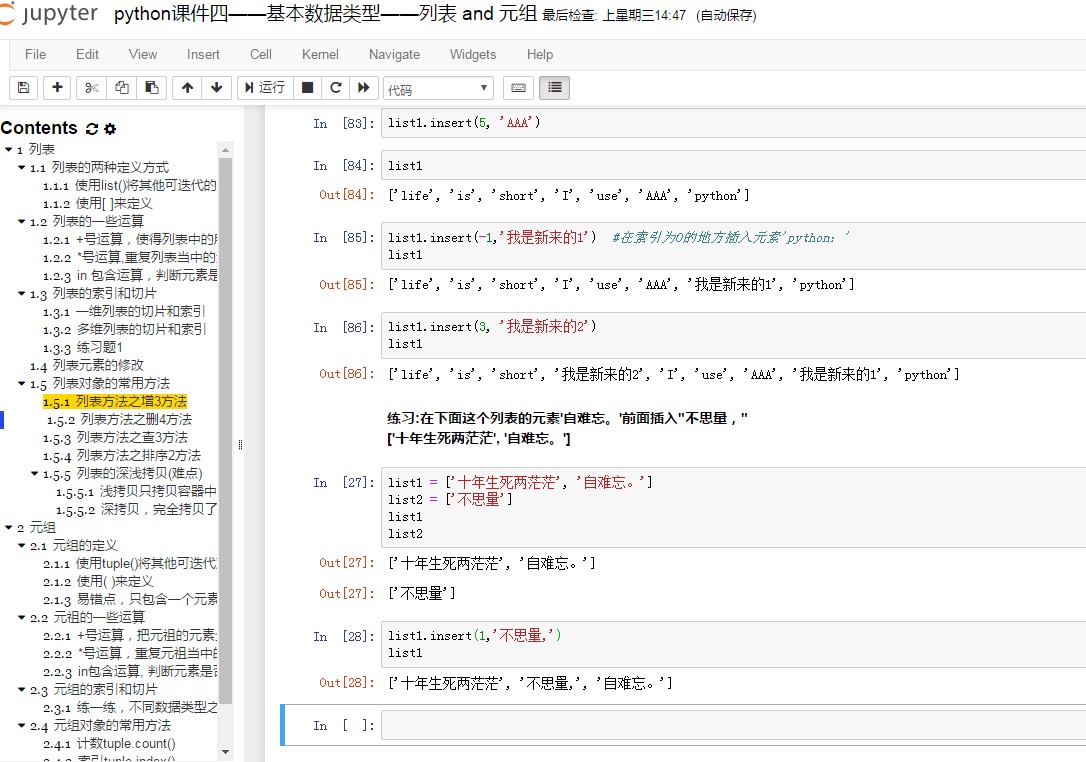This screenshot has width=1086, height=762.
Task: Cut selected cells with scissors icon
Action: [91, 87]
